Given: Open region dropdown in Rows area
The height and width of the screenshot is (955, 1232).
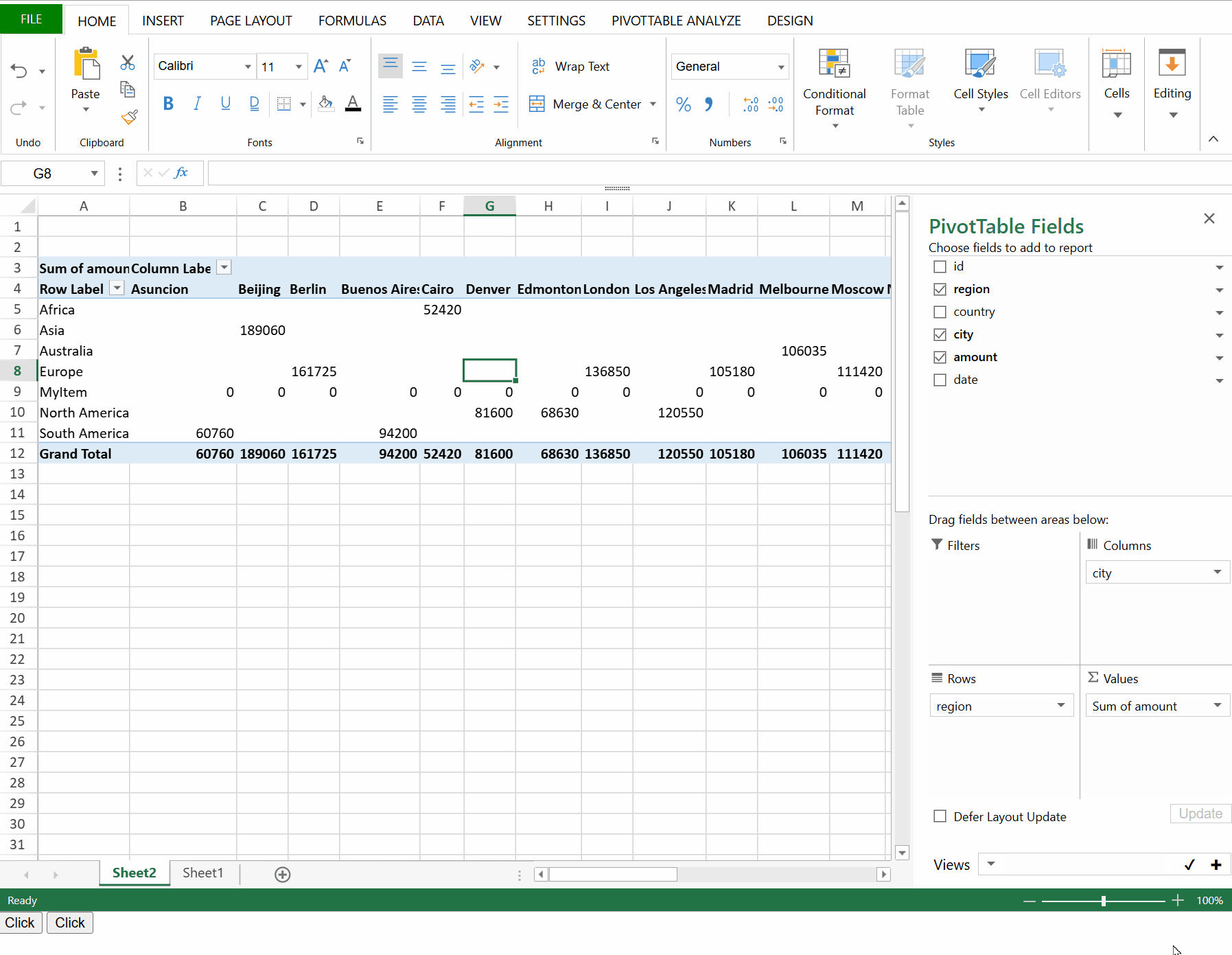Looking at the screenshot, I should pyautogui.click(x=1061, y=705).
